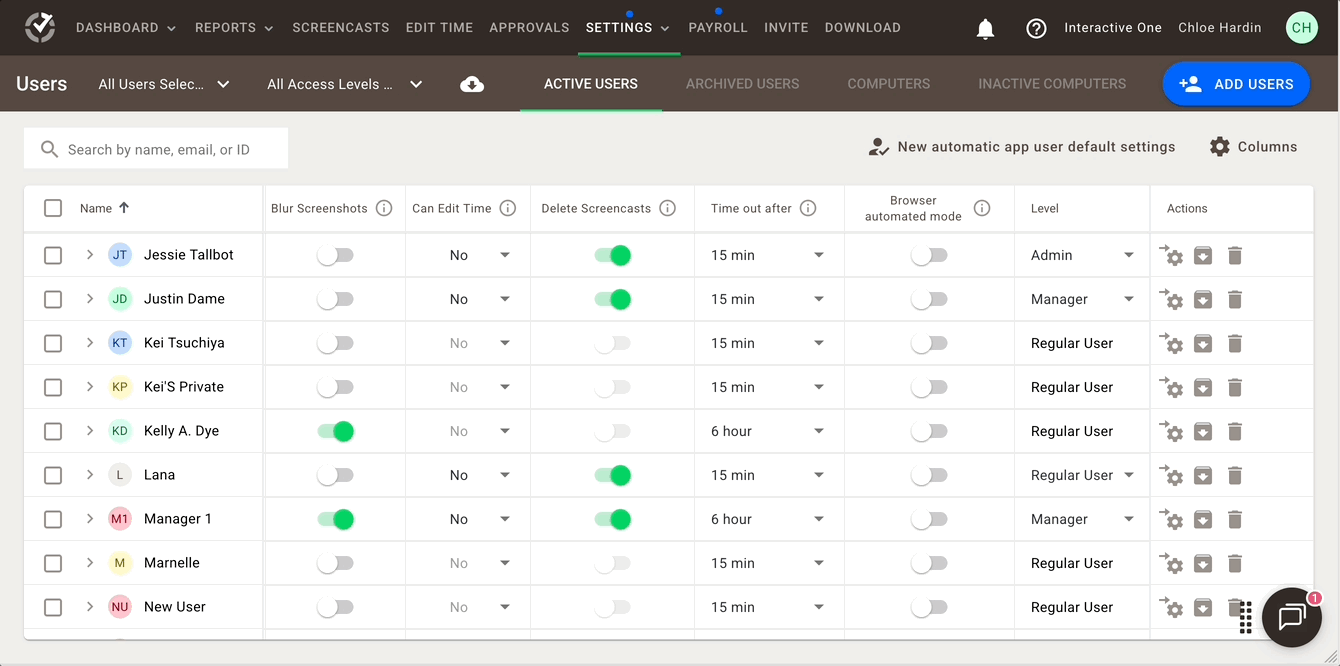The height and width of the screenshot is (666, 1340).
Task: Open the All Access Levels dropdown
Action: pyautogui.click(x=344, y=85)
